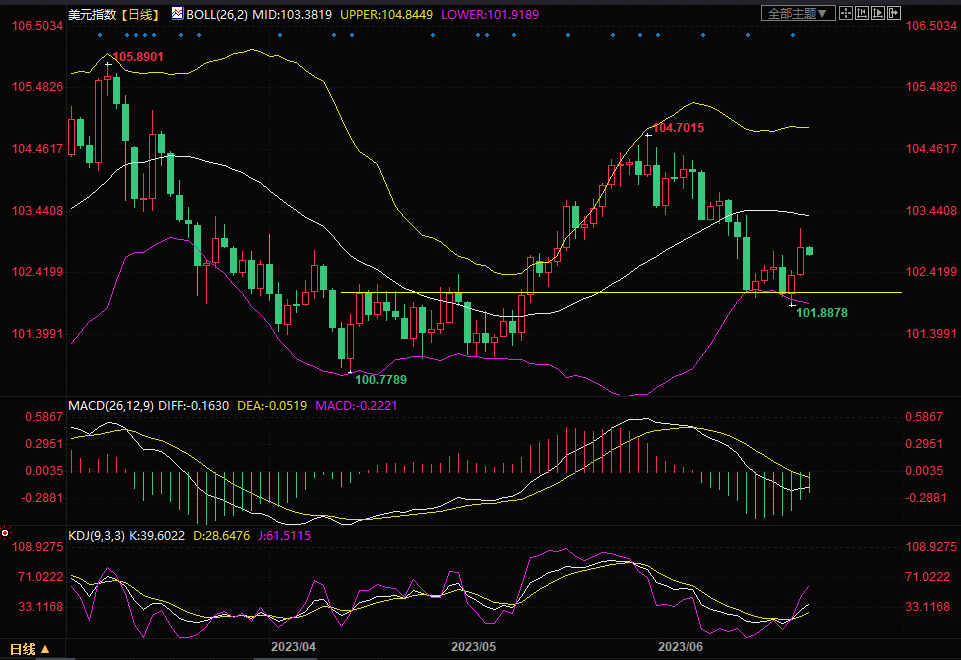Click the BOLL indicator chart icon
Screen dimensions: 961x660
coord(177,13)
